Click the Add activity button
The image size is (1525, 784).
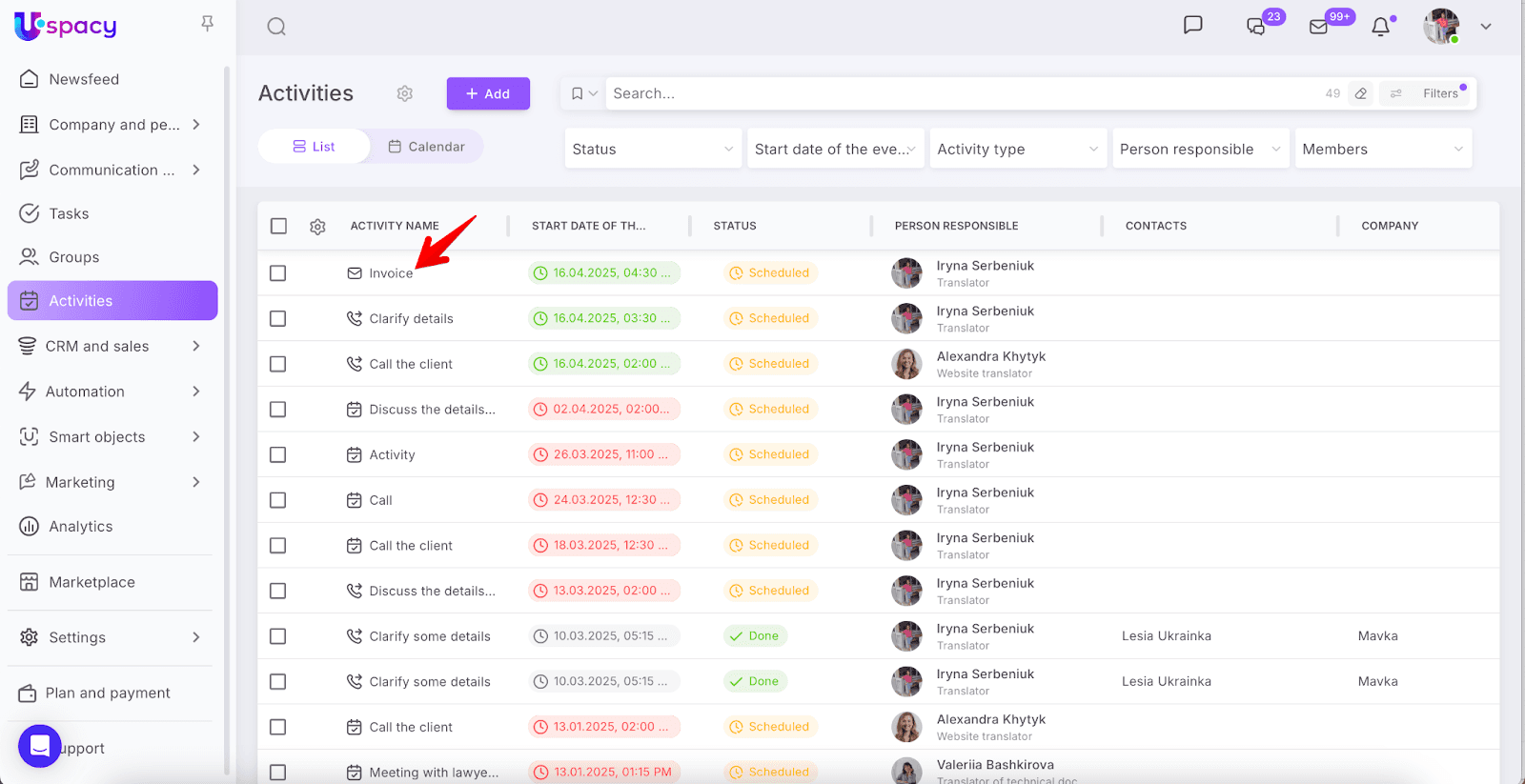(x=488, y=93)
